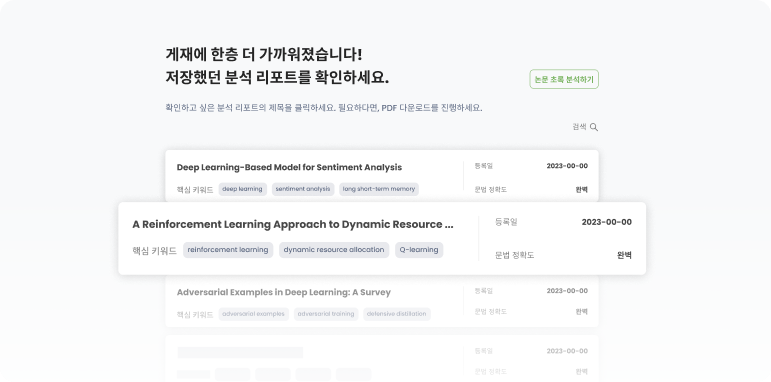Open Adversarial Examples in Deep Learning: A Survey
The width and height of the screenshot is (771, 382).
[284, 292]
